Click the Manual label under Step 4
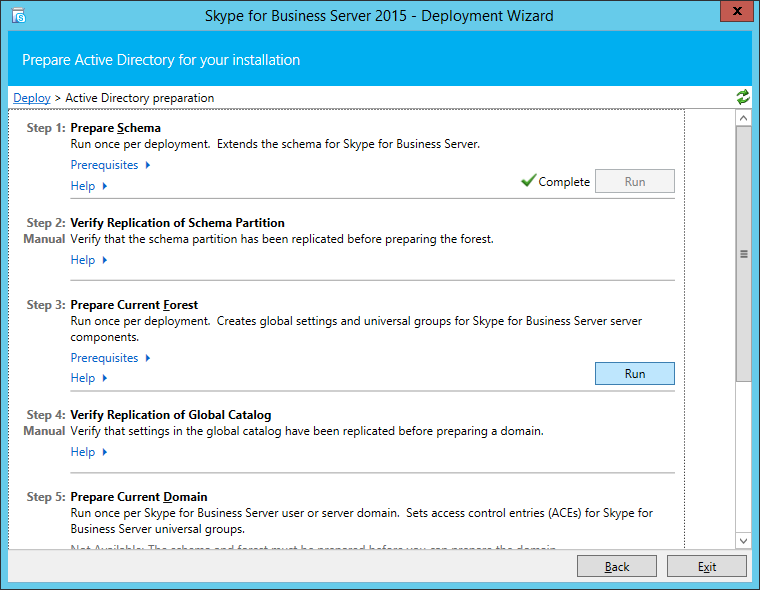The image size is (760, 590). point(44,431)
